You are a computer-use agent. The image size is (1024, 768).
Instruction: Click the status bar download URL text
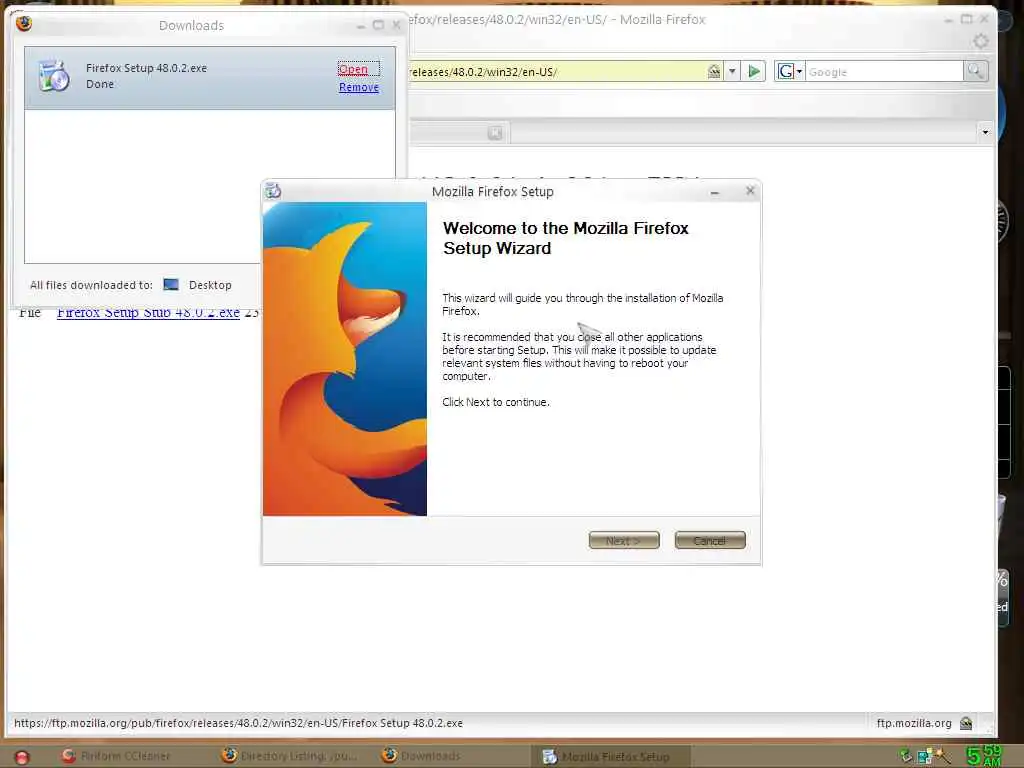tap(238, 723)
